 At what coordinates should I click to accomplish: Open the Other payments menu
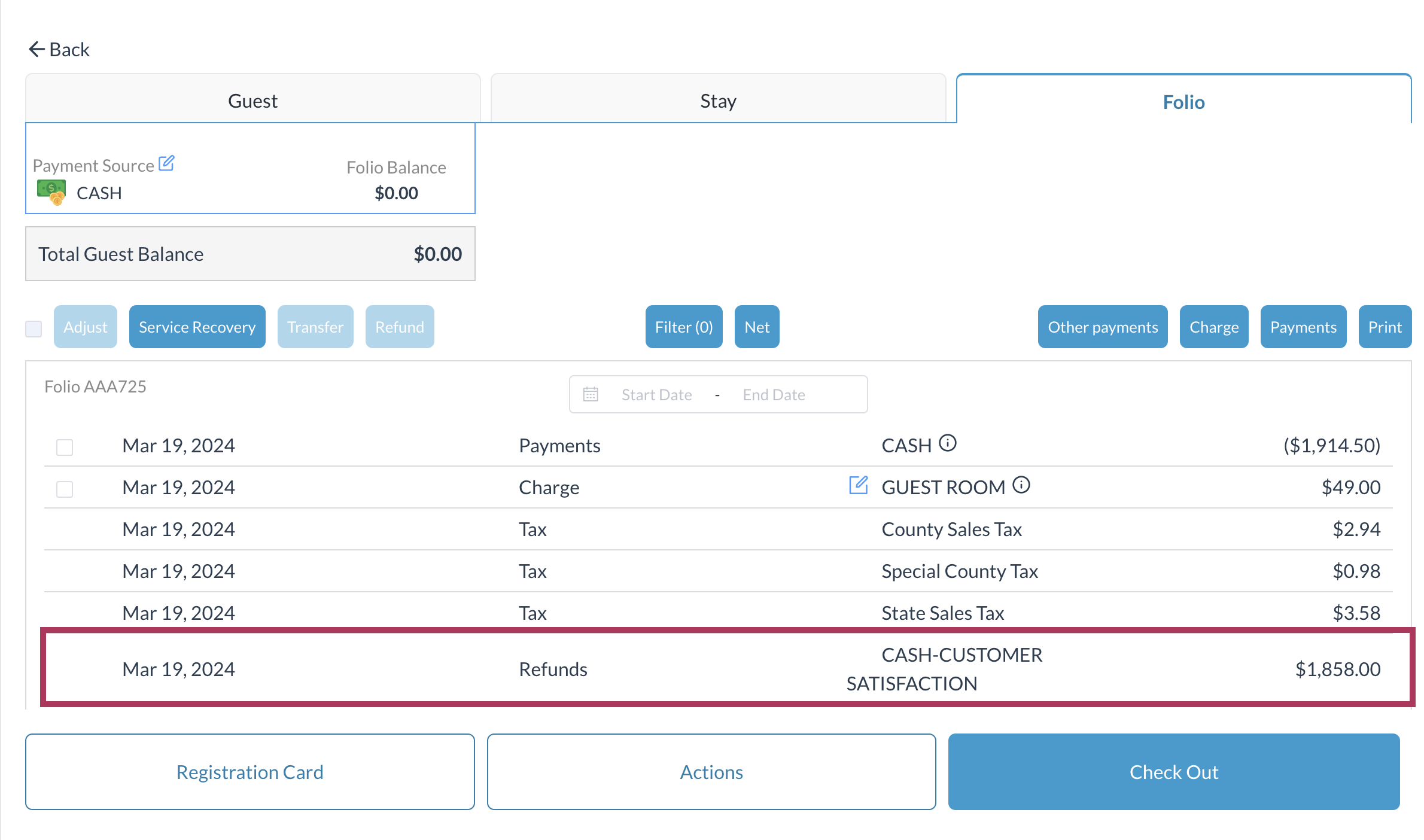click(x=1102, y=327)
